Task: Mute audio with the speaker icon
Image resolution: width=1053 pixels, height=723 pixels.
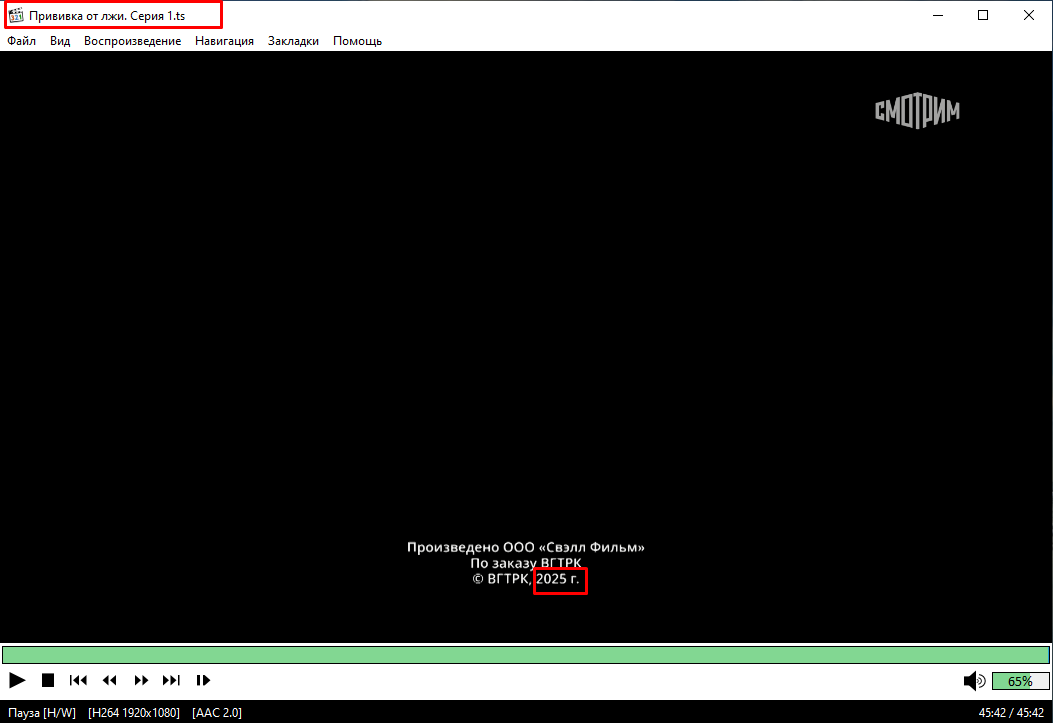Action: point(973,681)
